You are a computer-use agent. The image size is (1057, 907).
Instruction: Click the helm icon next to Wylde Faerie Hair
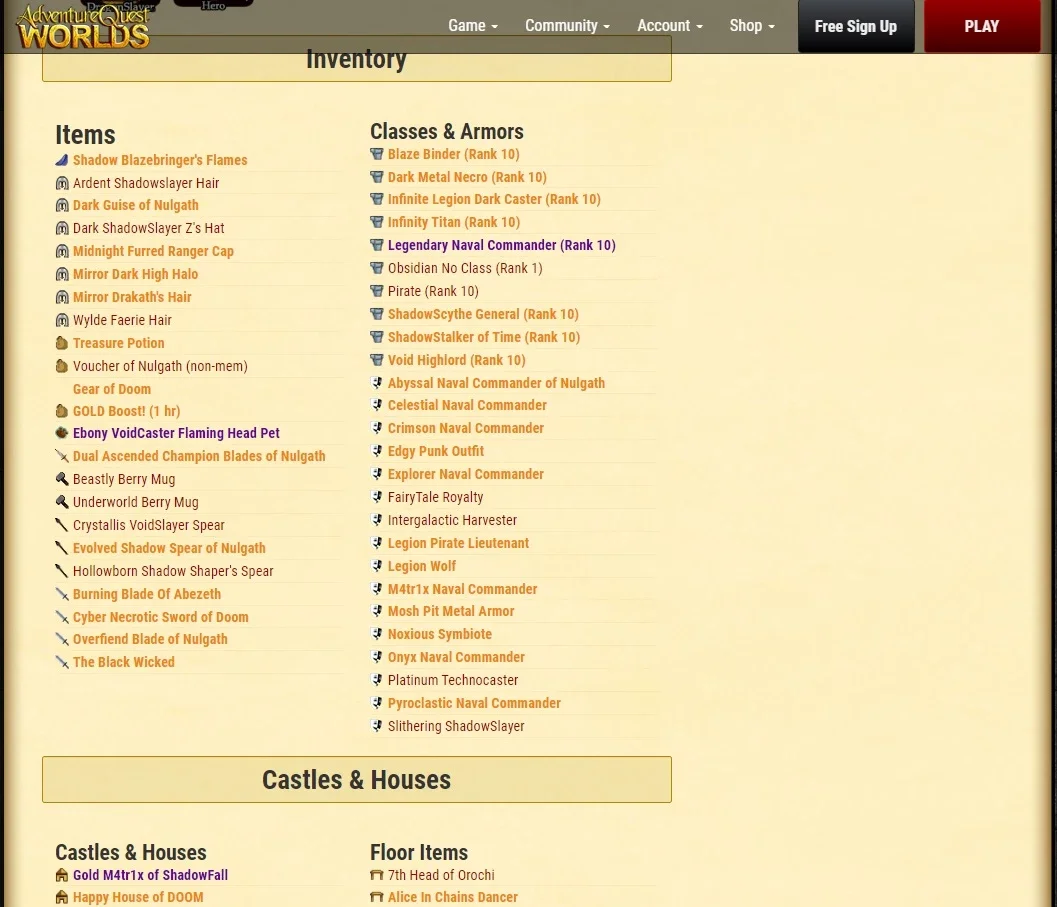(x=61, y=320)
